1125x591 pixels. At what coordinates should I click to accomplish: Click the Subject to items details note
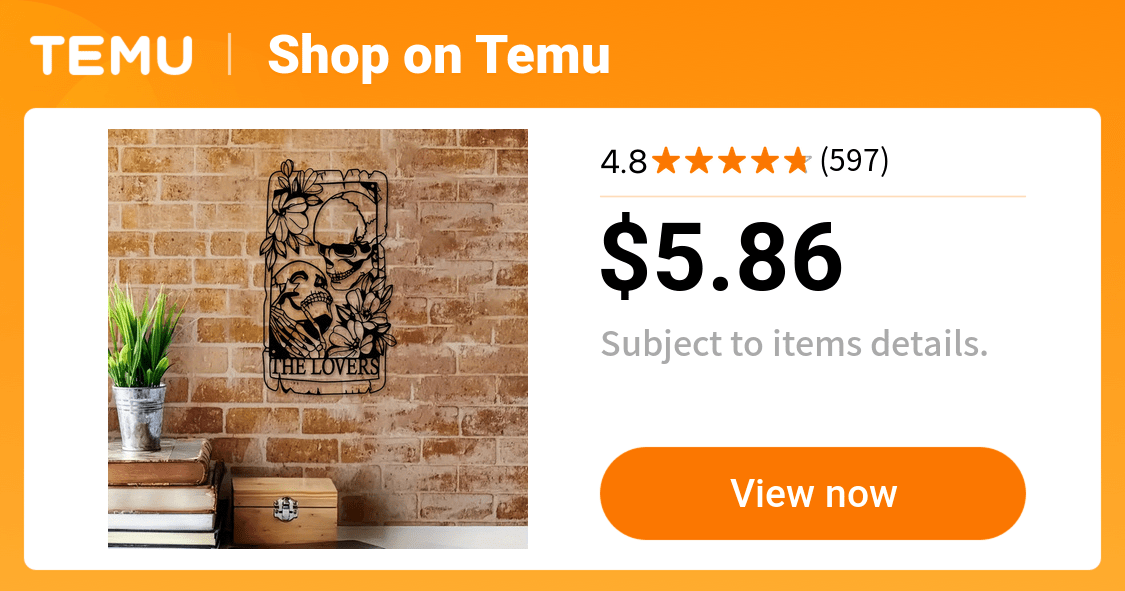click(794, 344)
